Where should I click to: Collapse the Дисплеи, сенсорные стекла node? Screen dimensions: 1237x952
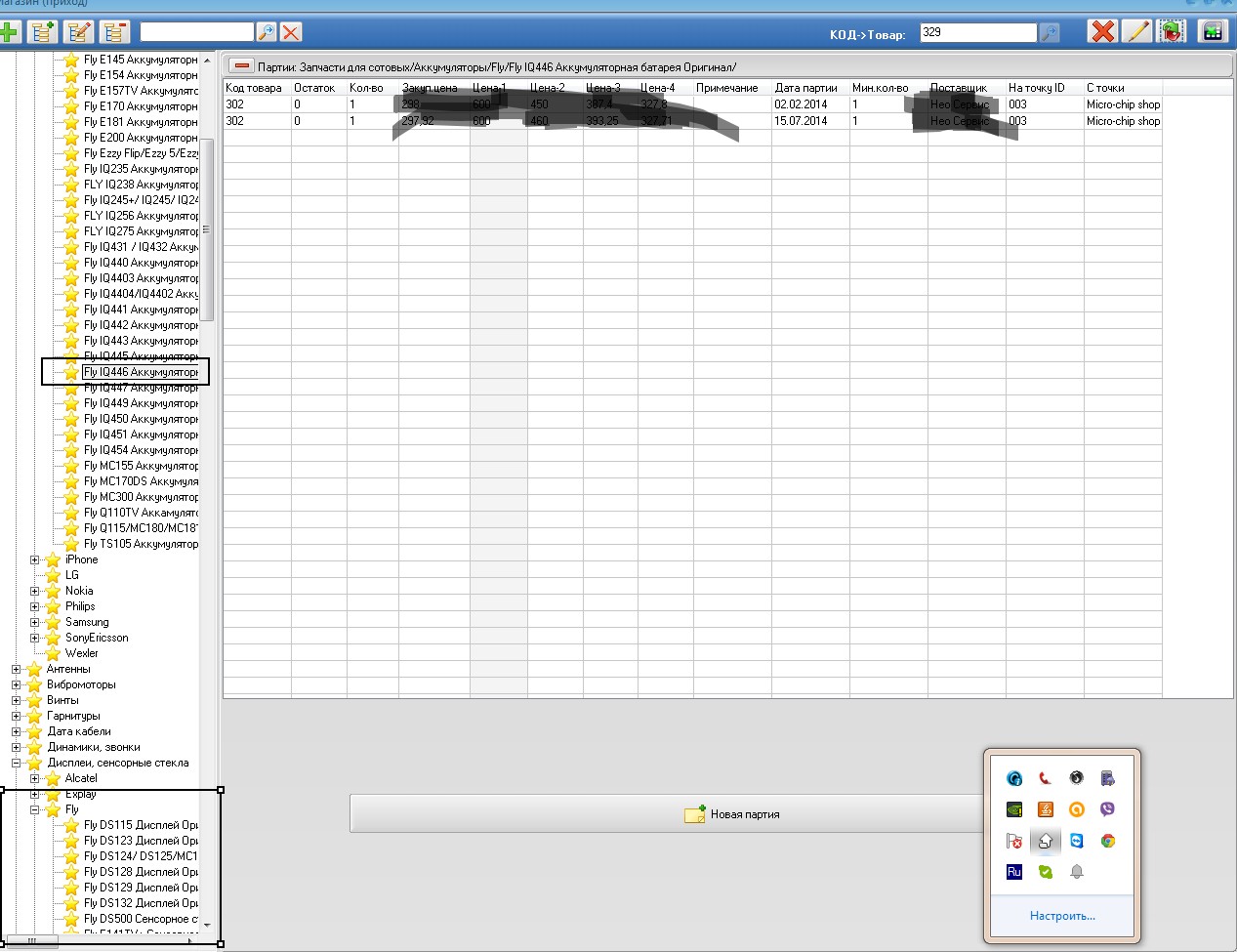tap(17, 764)
